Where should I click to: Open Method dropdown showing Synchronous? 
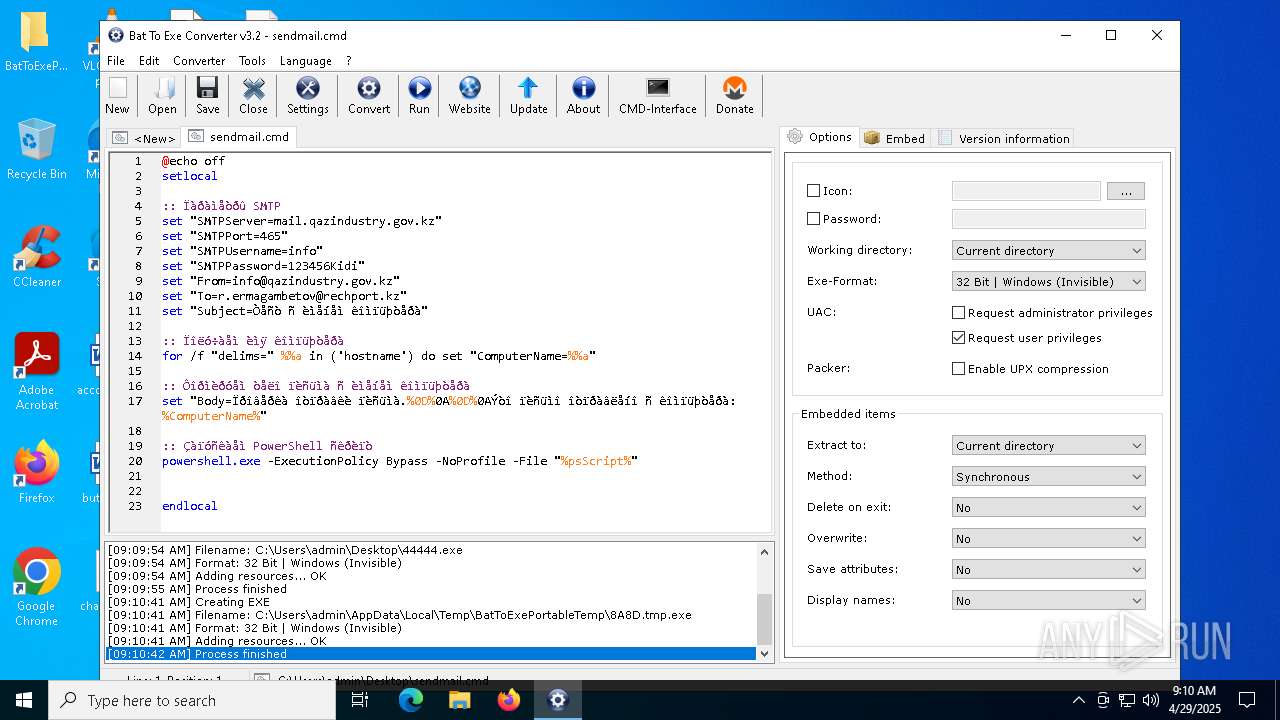(x=1048, y=477)
